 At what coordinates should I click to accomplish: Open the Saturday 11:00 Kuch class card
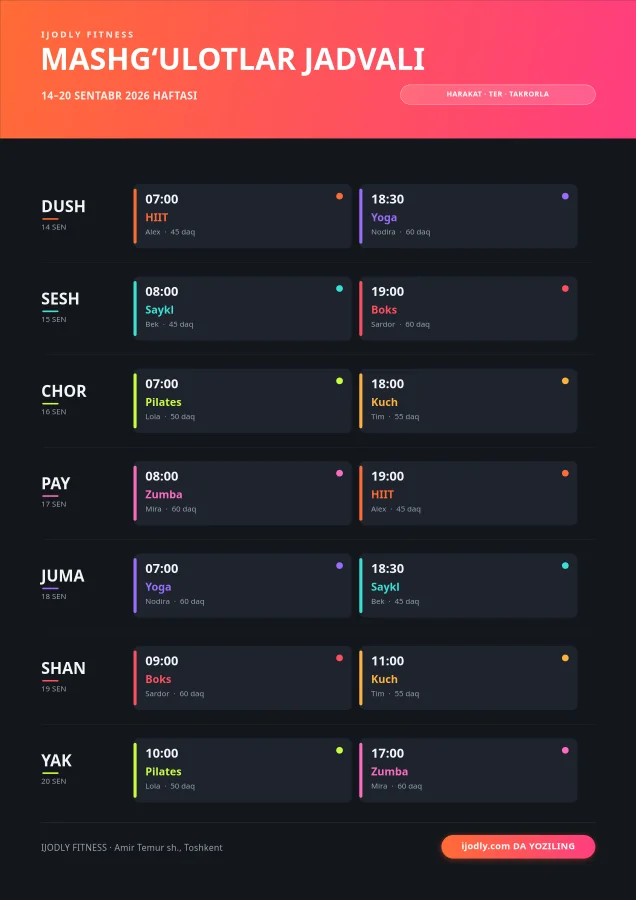(x=468, y=678)
